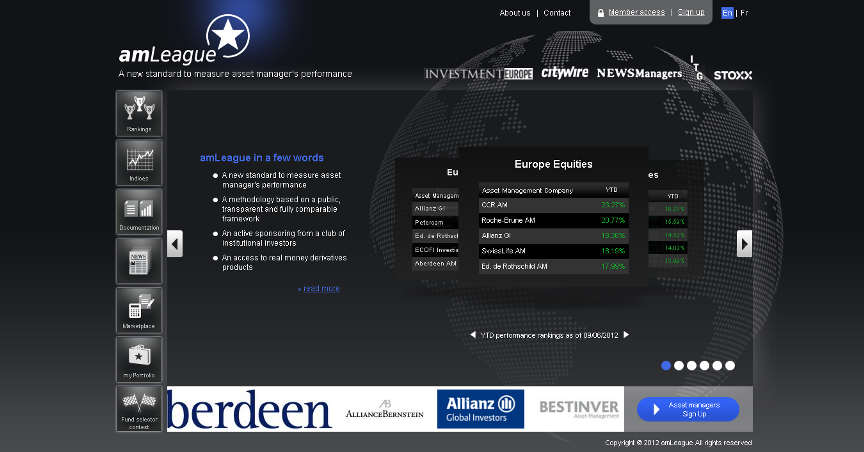Click the Asset Management Company column header
The image size is (864, 452).
[x=527, y=190]
